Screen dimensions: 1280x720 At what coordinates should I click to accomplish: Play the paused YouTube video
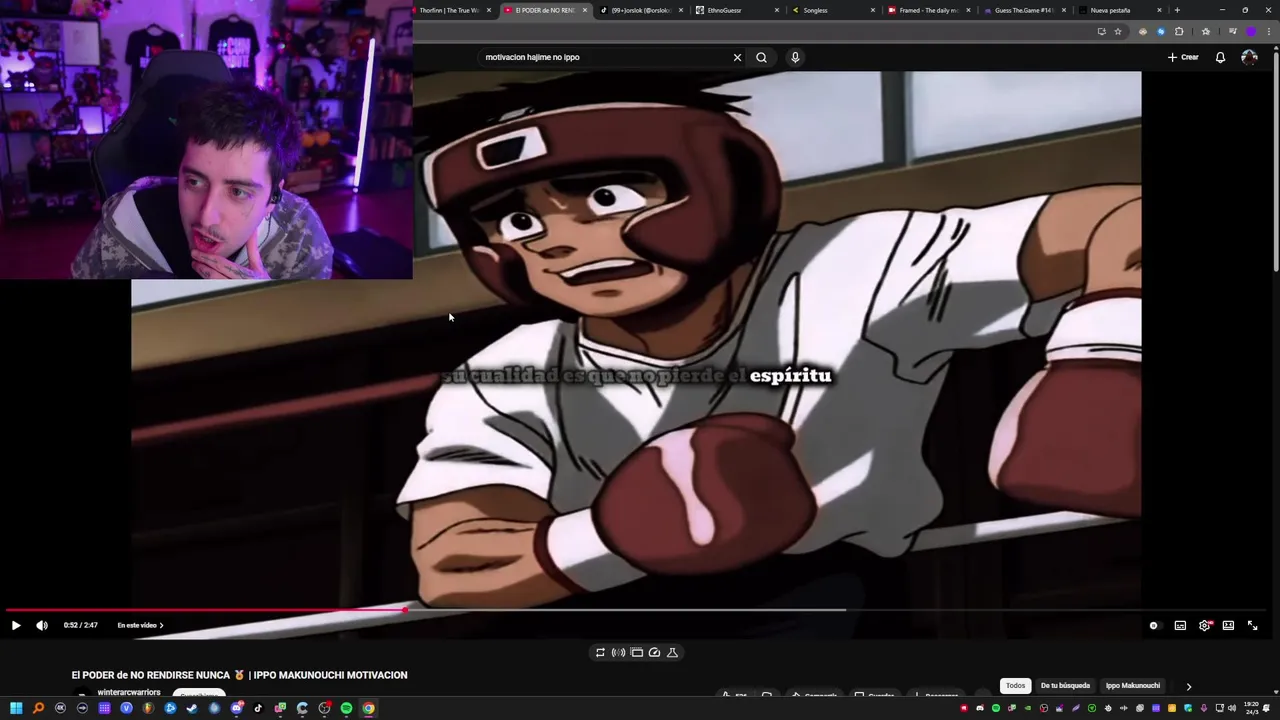click(x=16, y=625)
